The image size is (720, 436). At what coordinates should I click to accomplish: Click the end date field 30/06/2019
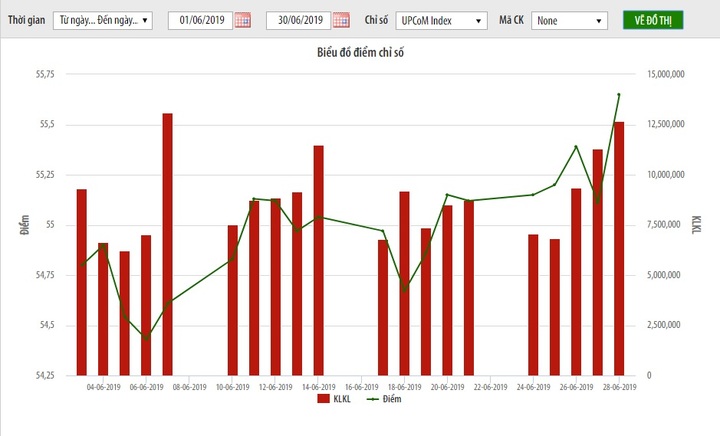point(298,20)
